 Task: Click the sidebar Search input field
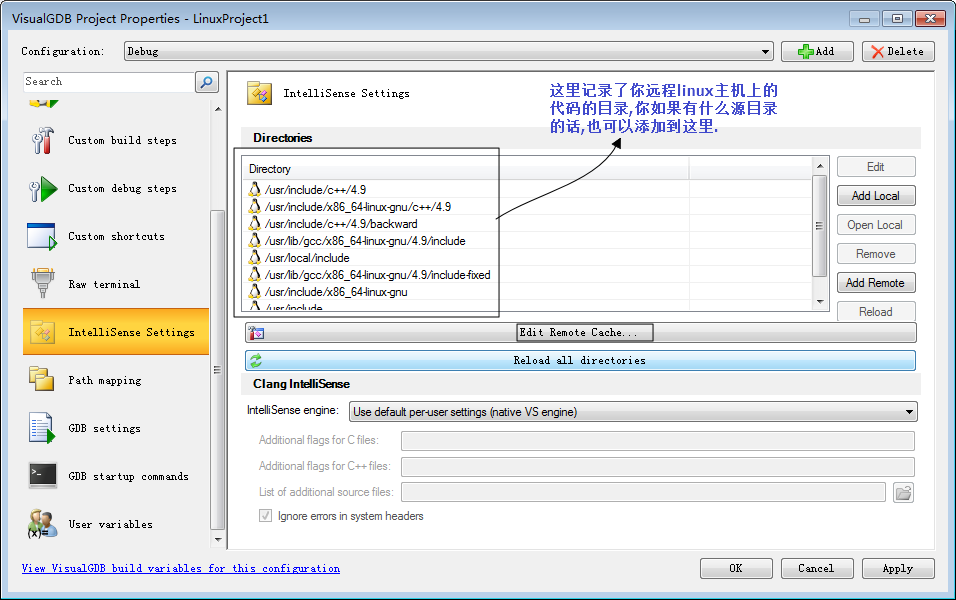pyautogui.click(x=109, y=82)
